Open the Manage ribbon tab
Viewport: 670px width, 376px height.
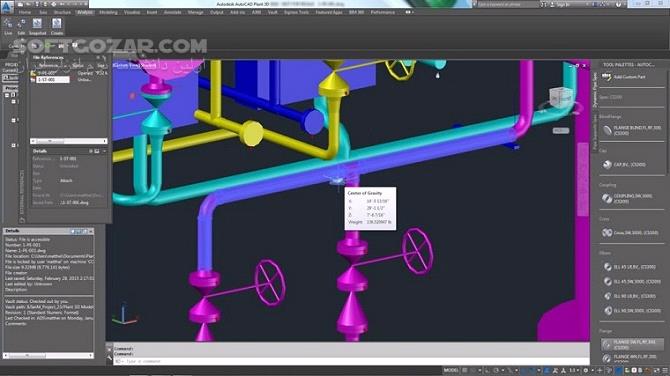196,12
